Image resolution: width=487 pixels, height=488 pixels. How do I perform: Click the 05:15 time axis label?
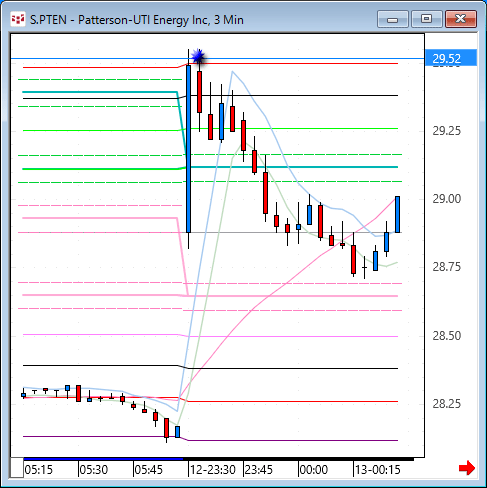coord(39,470)
